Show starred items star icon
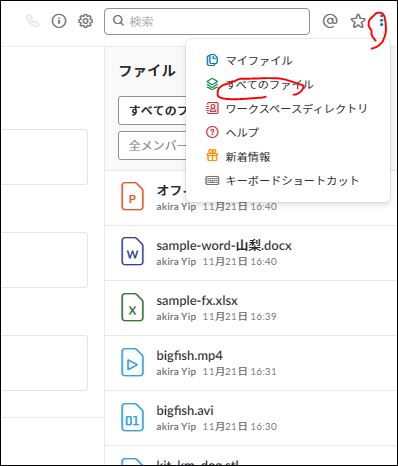 tap(358, 21)
